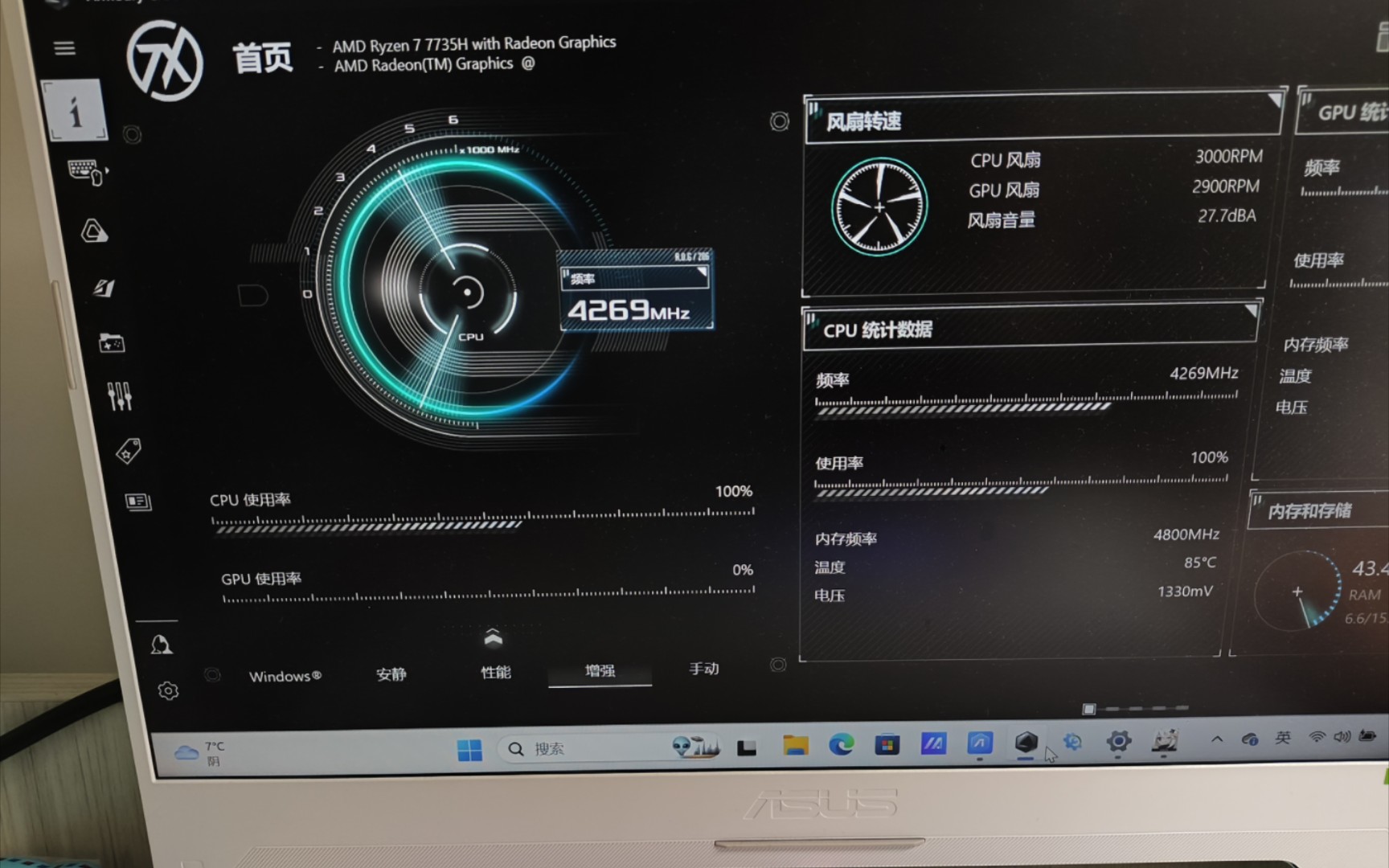Click the first page indicator dot
The image size is (1389, 868).
click(x=1089, y=709)
